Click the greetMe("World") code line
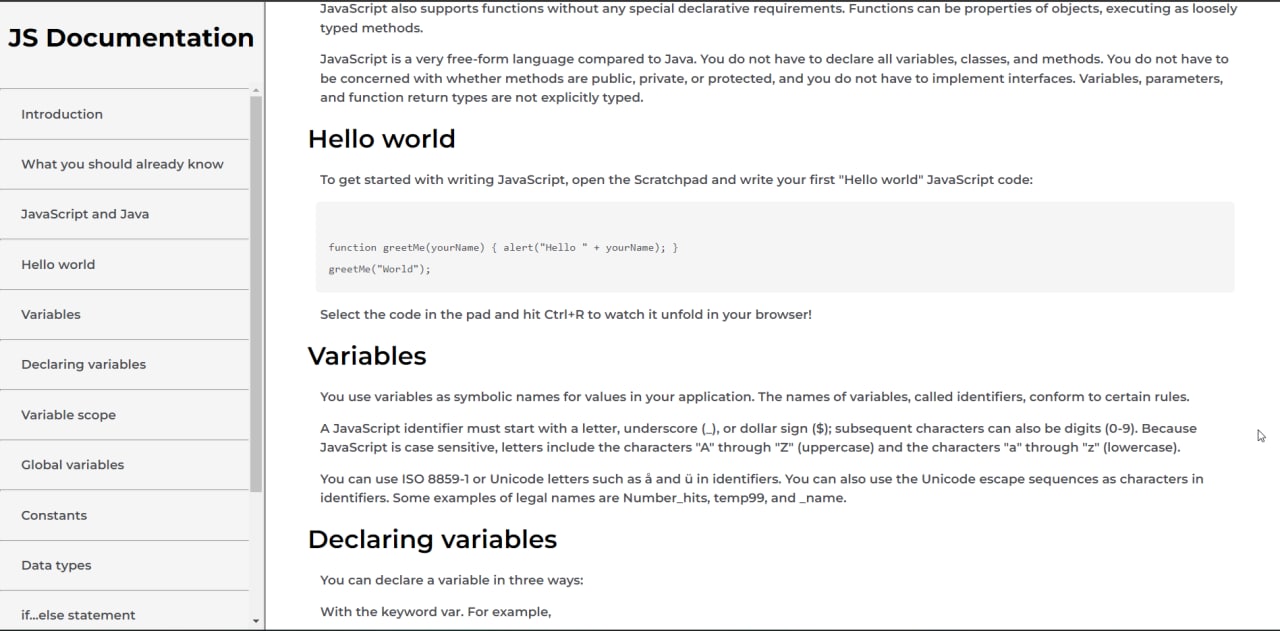The height and width of the screenshot is (631, 1280). (x=379, y=269)
